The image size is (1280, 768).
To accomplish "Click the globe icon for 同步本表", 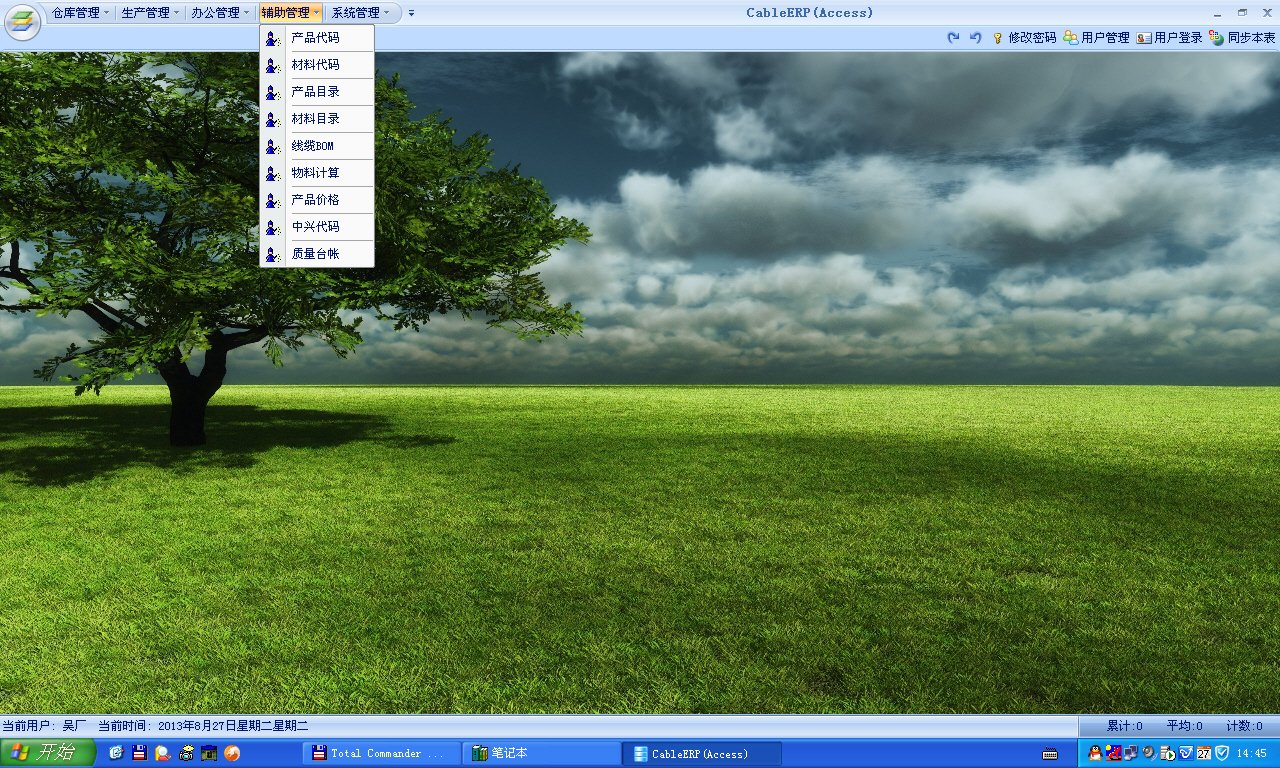I will 1216,38.
